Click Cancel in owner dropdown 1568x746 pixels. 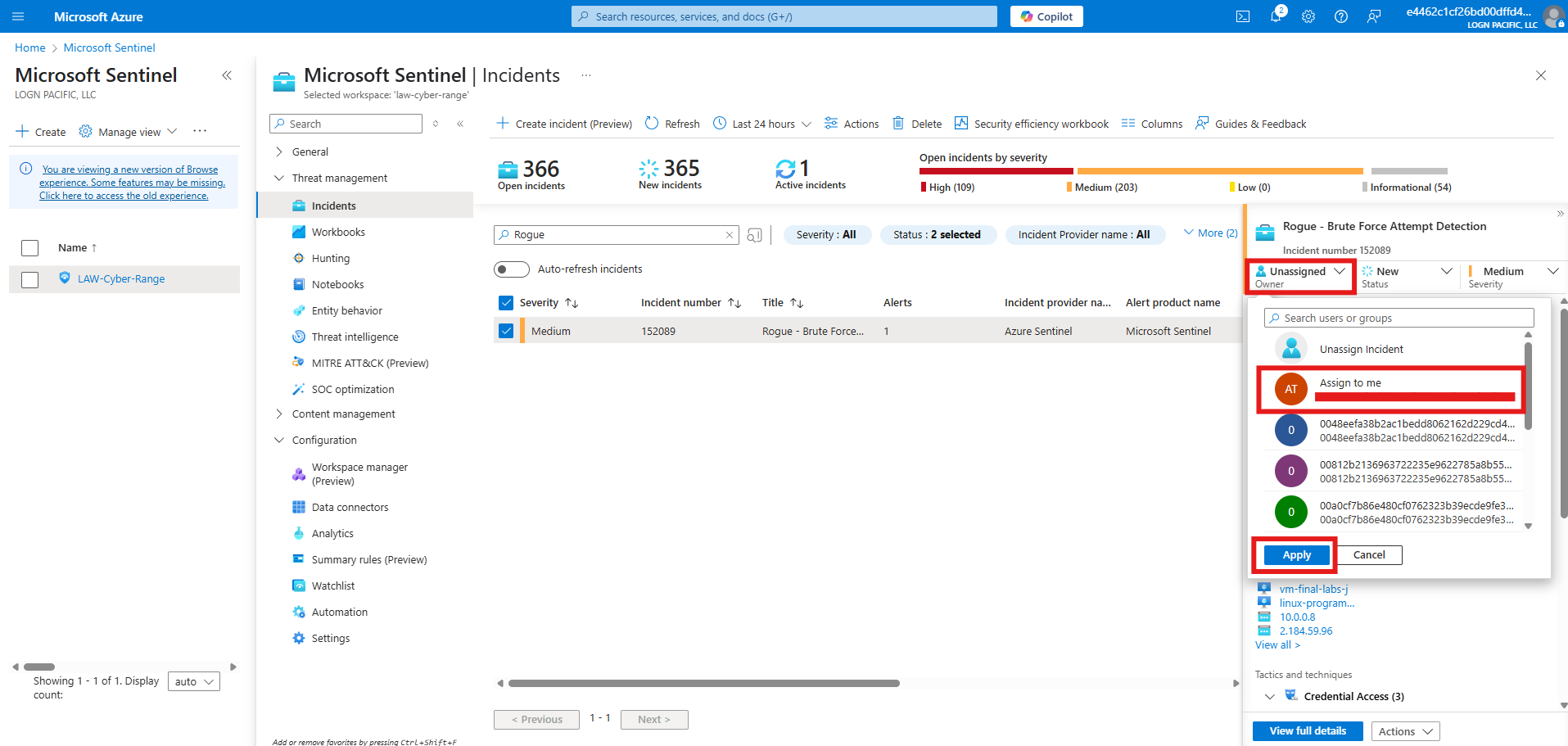1369,555
